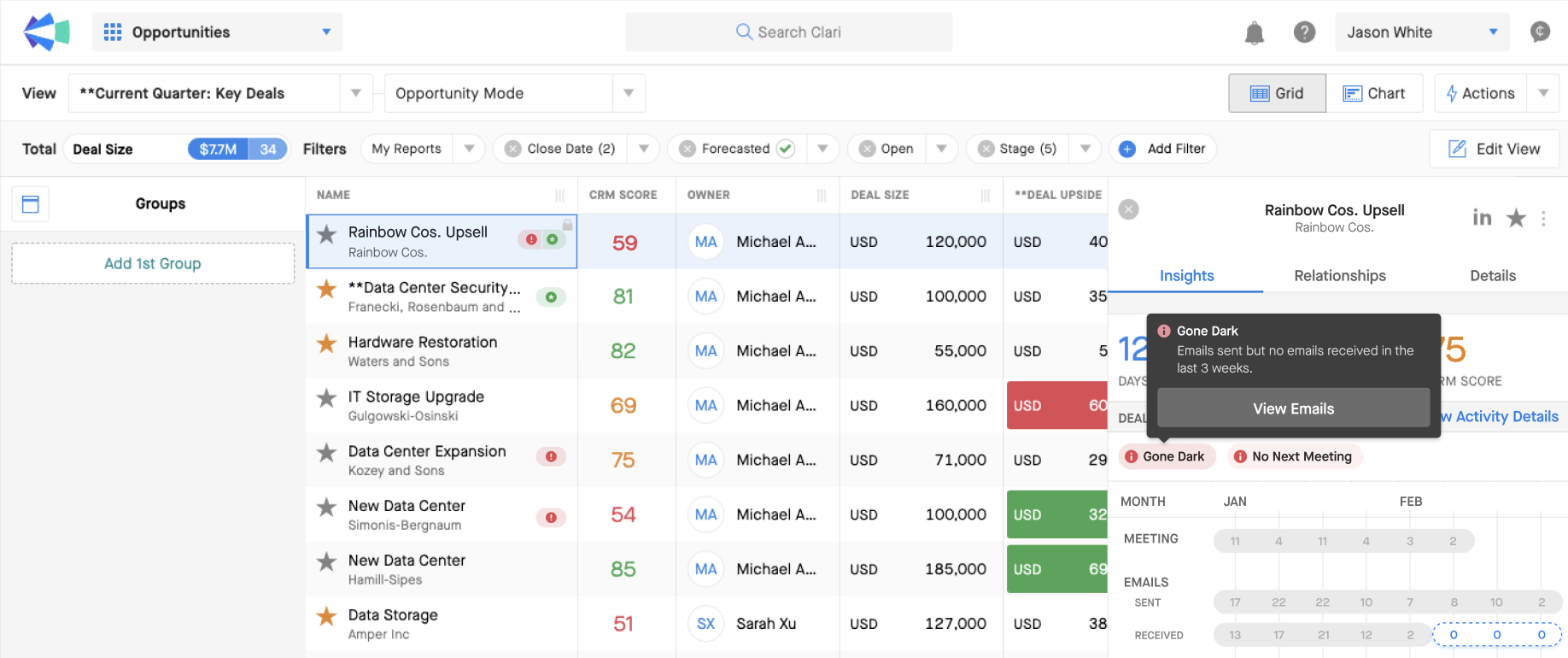Image resolution: width=1568 pixels, height=658 pixels.
Task: Click the round icon beside Jason White
Action: point(1540,32)
